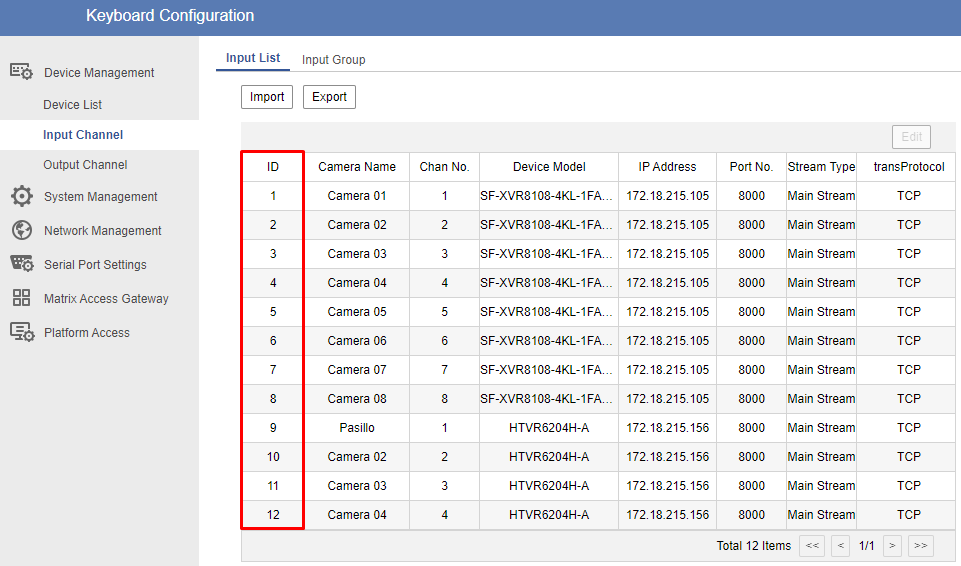Click the Chan No. column header
This screenshot has width=961, height=566.
(444, 167)
